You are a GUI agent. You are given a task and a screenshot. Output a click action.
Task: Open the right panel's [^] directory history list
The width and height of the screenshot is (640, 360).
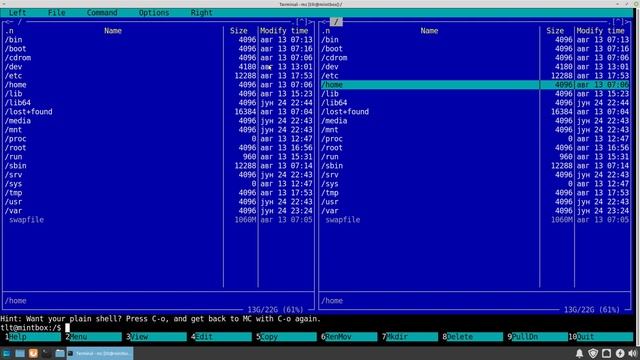coord(618,22)
